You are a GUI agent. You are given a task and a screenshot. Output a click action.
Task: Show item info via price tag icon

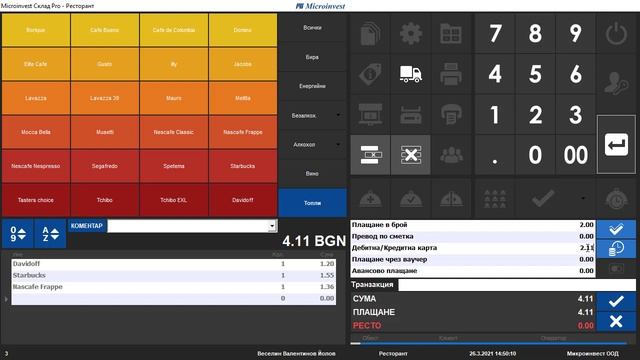click(x=370, y=74)
